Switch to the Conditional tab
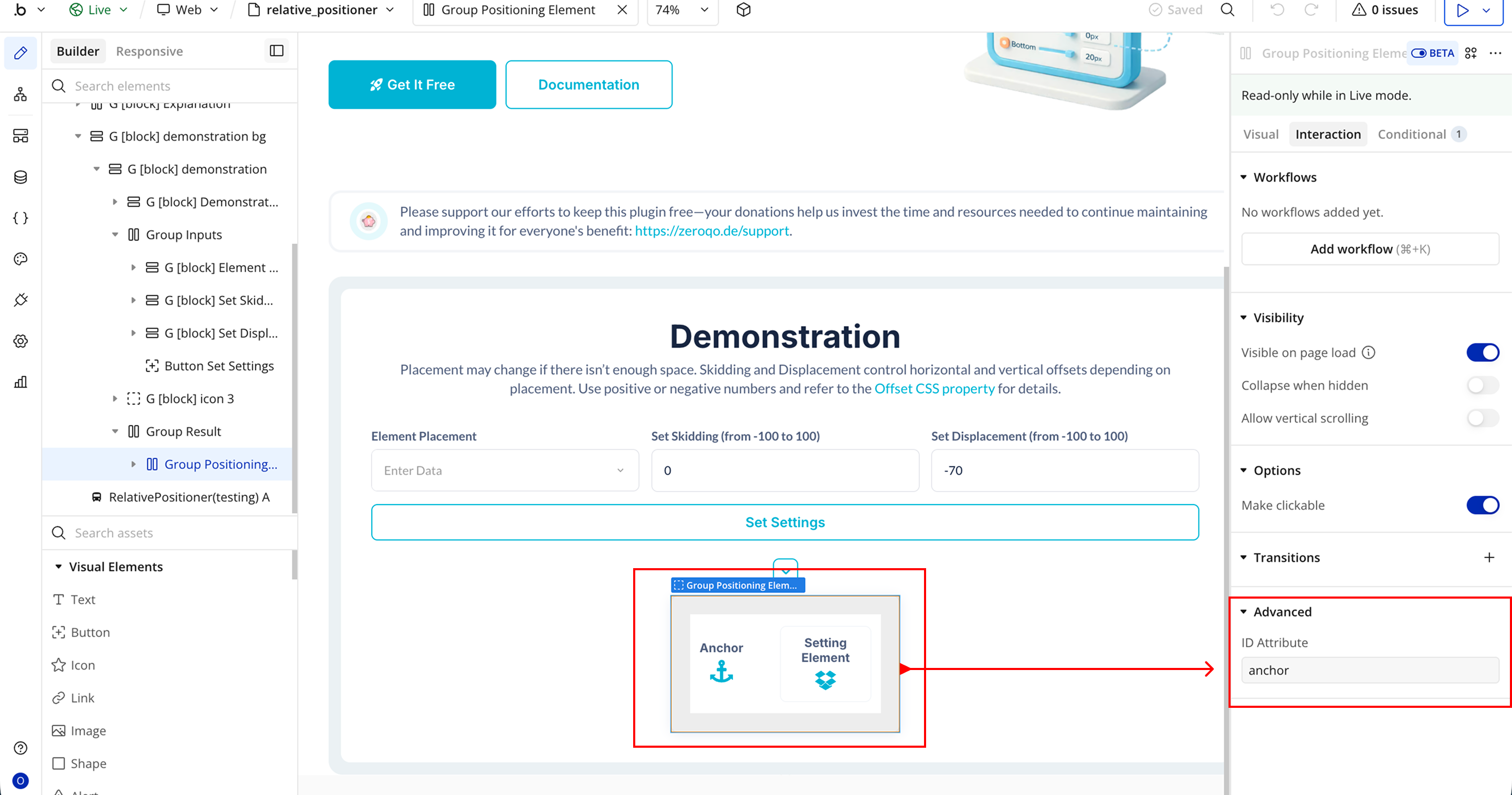 (x=1411, y=134)
